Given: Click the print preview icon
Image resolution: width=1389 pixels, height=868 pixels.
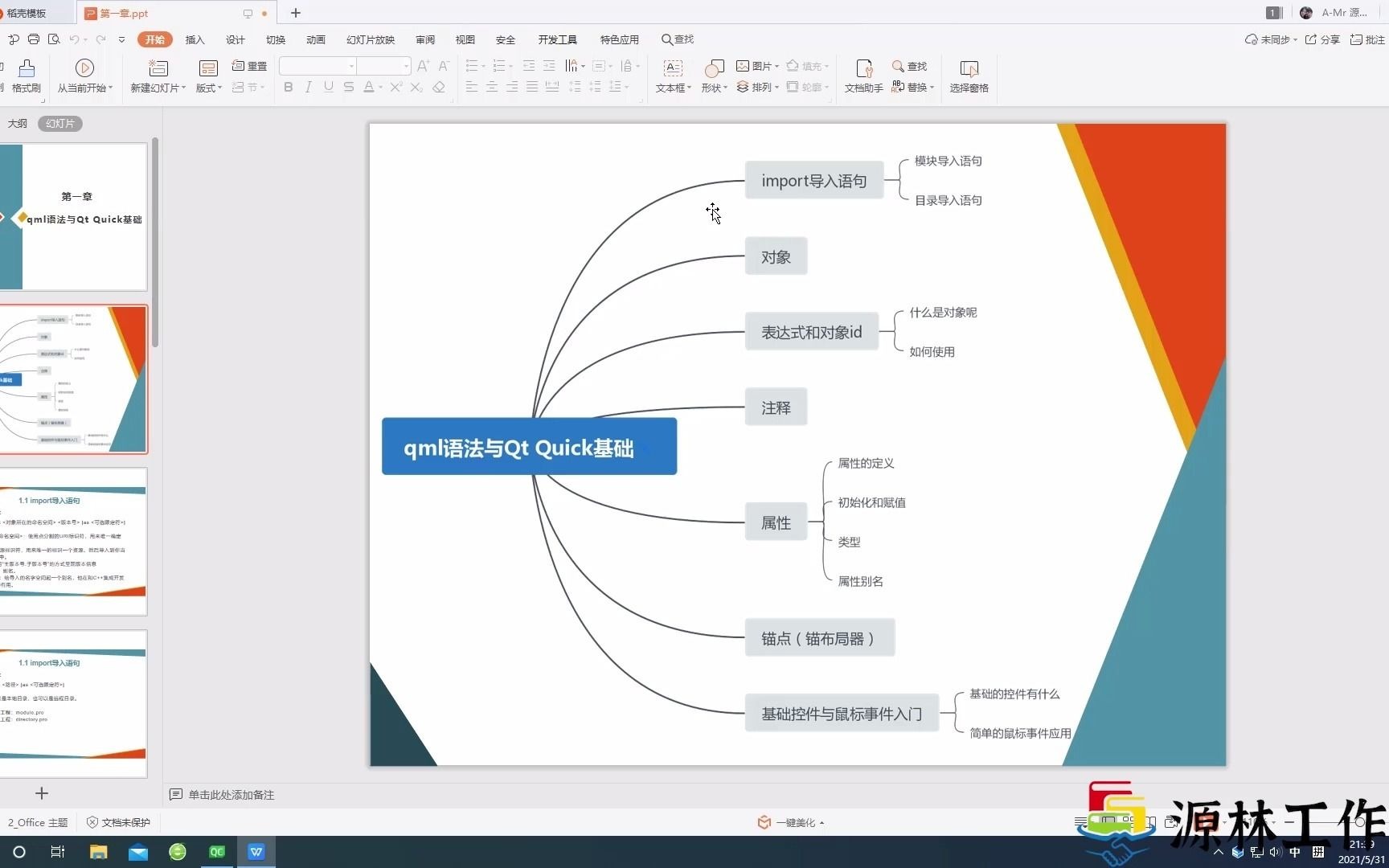Looking at the screenshot, I should (x=54, y=39).
